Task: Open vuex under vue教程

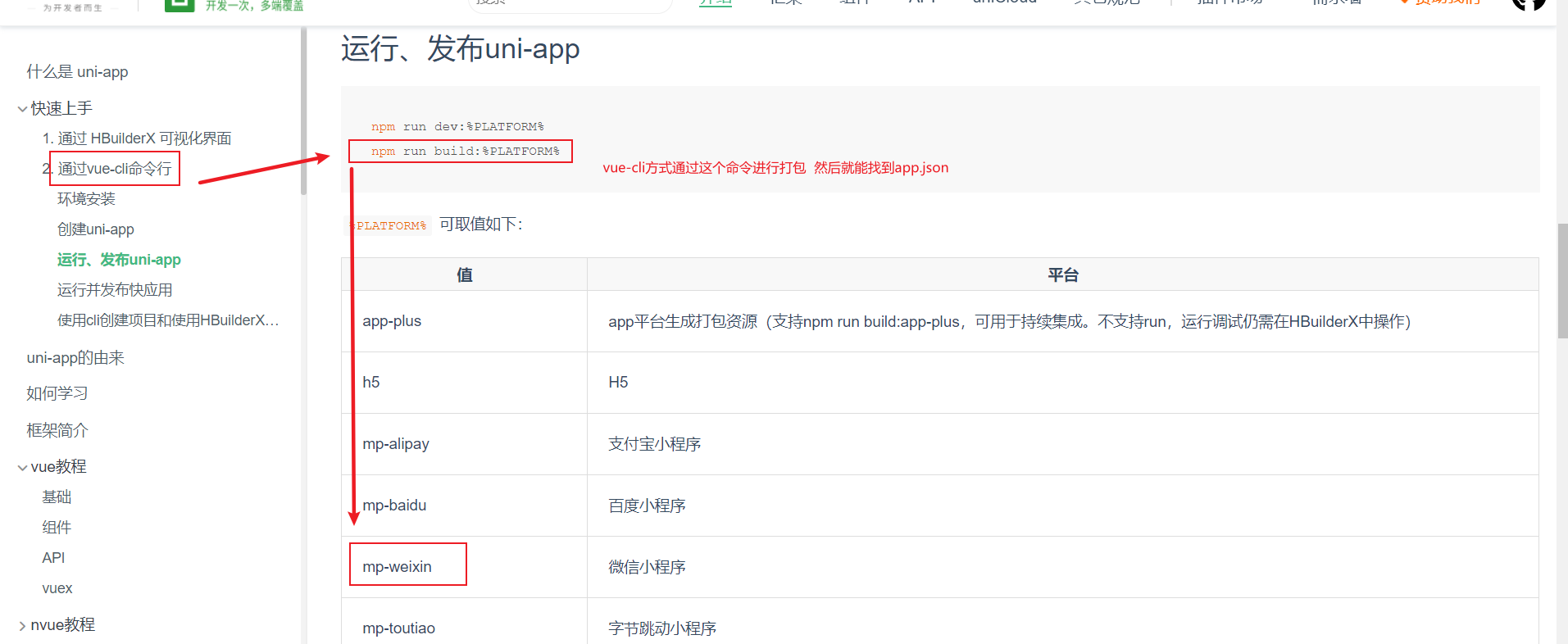Action: click(57, 587)
